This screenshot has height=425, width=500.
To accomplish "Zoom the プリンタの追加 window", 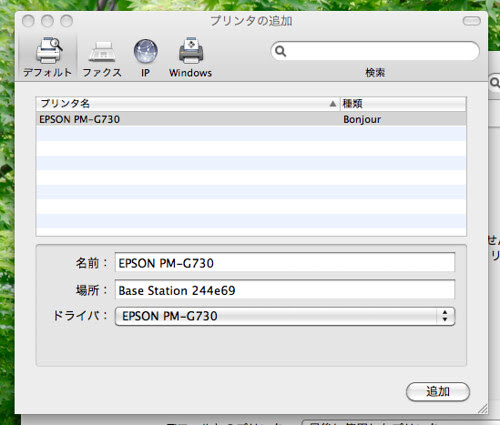I will [66, 21].
